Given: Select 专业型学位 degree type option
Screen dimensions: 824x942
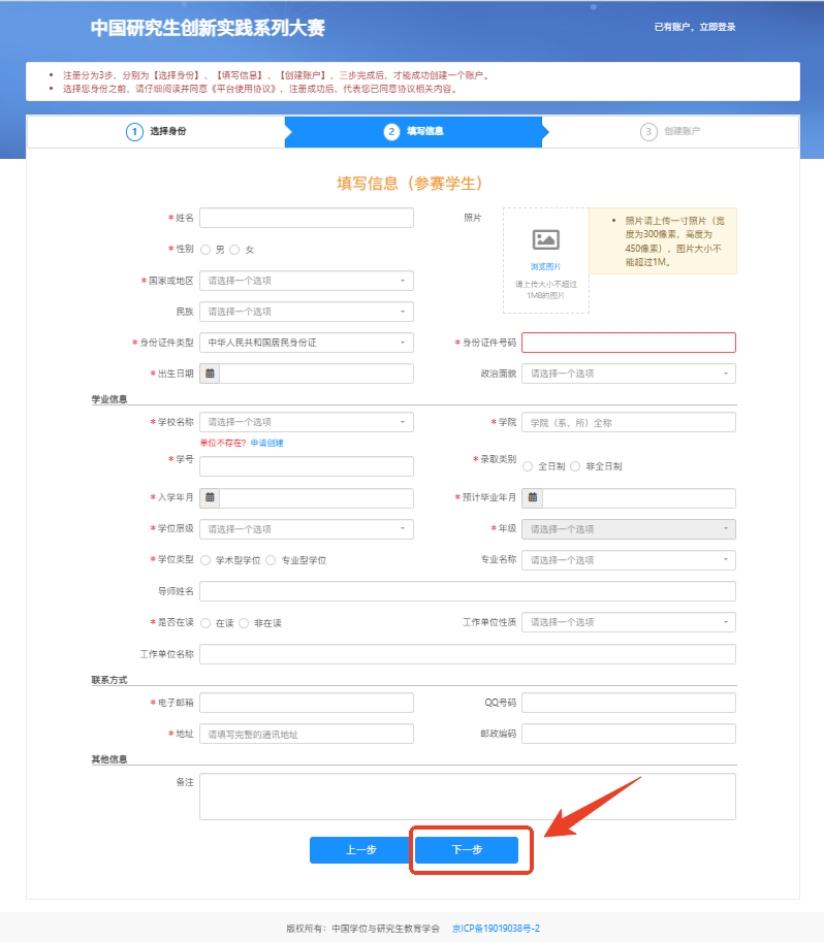Looking at the screenshot, I should click(271, 561).
